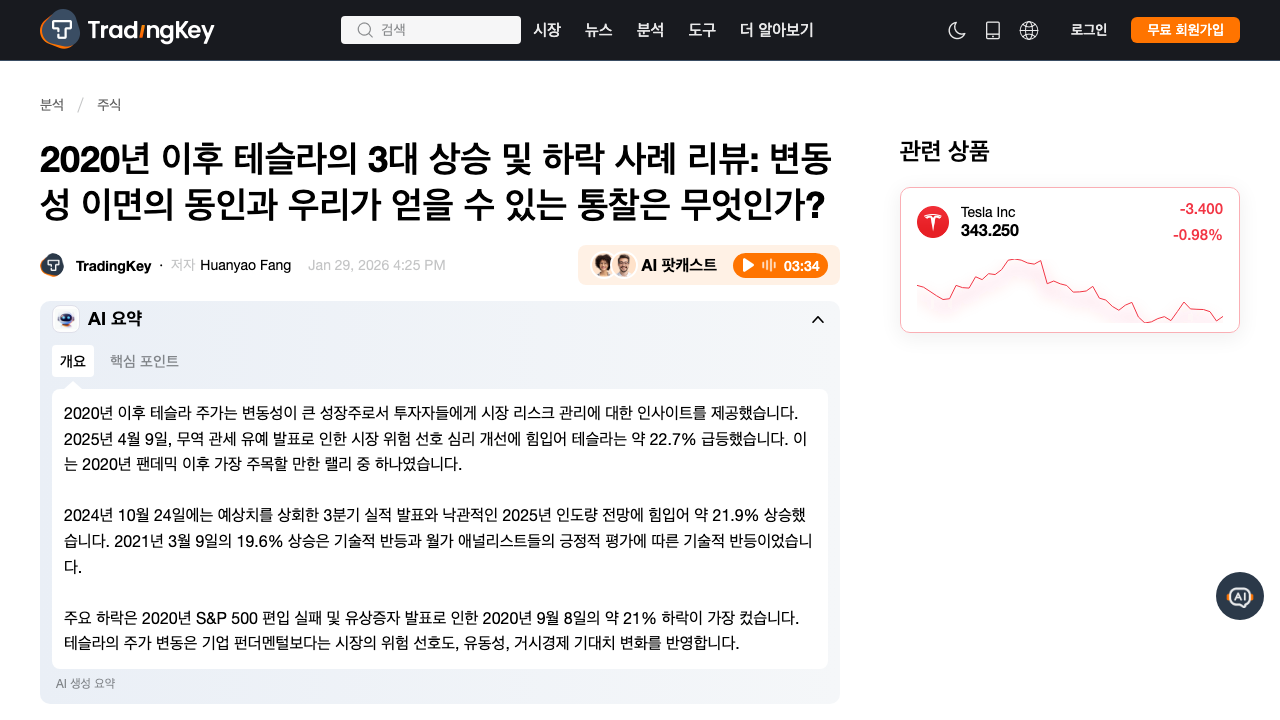Click the 무료 회원가입 button
The height and width of the screenshot is (720, 1280).
pos(1185,30)
